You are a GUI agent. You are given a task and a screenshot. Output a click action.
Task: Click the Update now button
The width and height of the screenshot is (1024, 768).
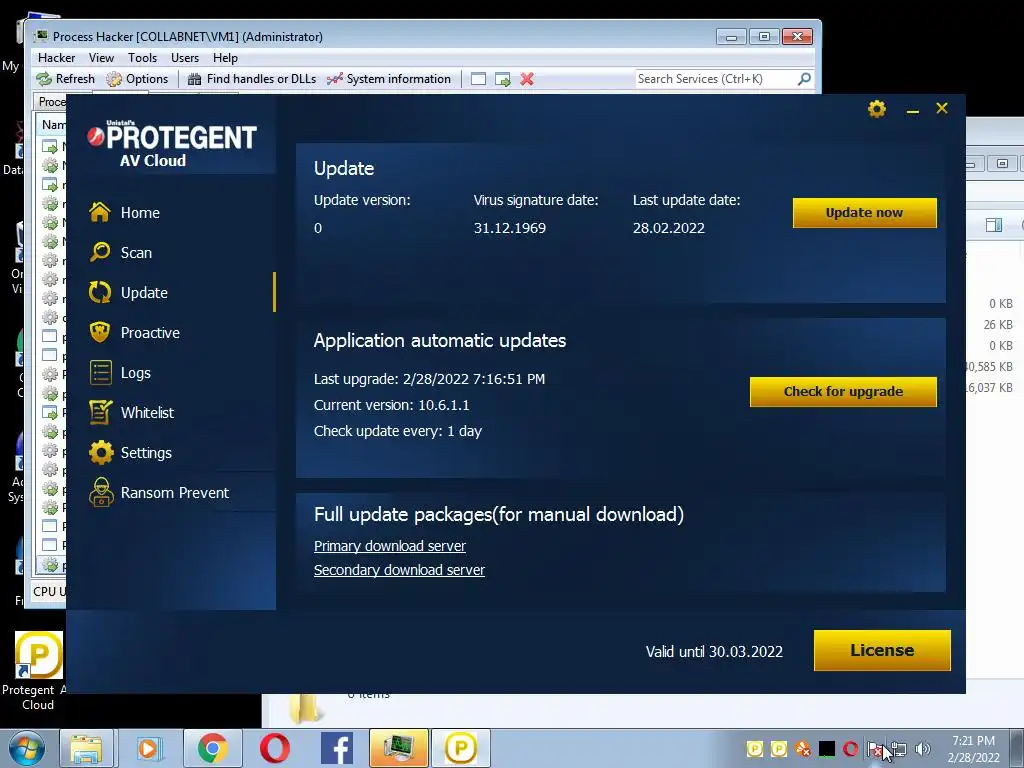click(864, 213)
